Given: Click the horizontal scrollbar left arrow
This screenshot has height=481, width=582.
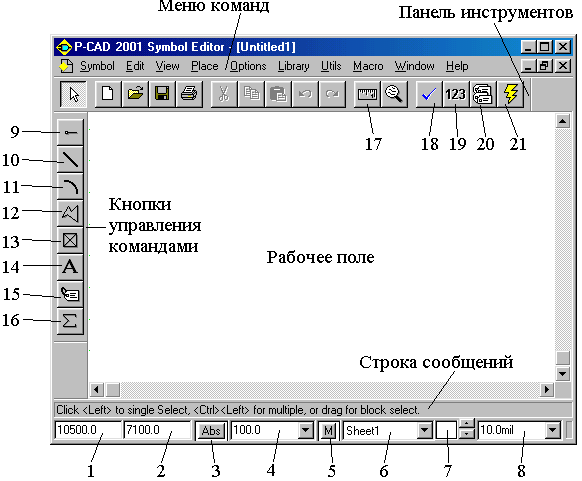Looking at the screenshot, I should click(97, 390).
